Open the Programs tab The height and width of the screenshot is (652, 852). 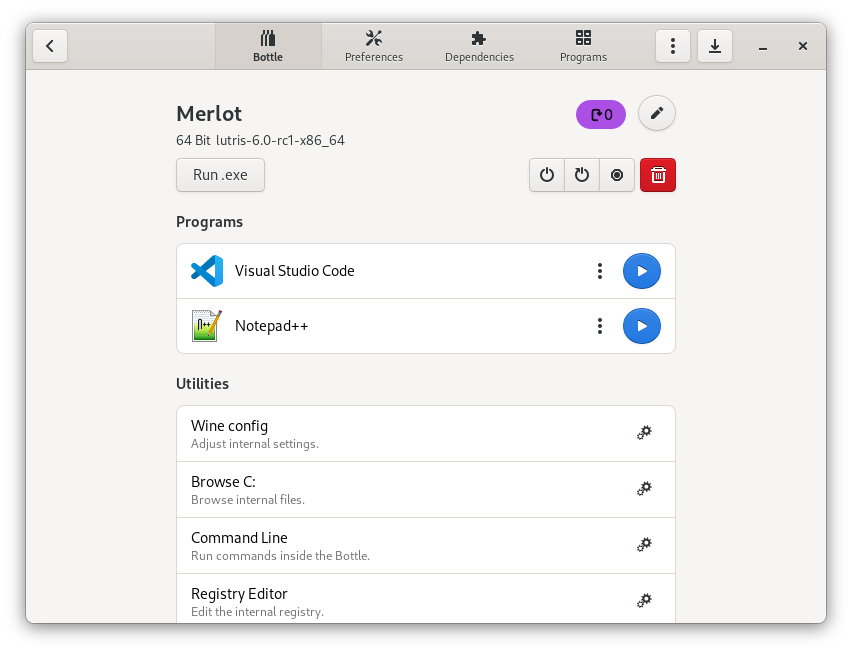point(583,45)
